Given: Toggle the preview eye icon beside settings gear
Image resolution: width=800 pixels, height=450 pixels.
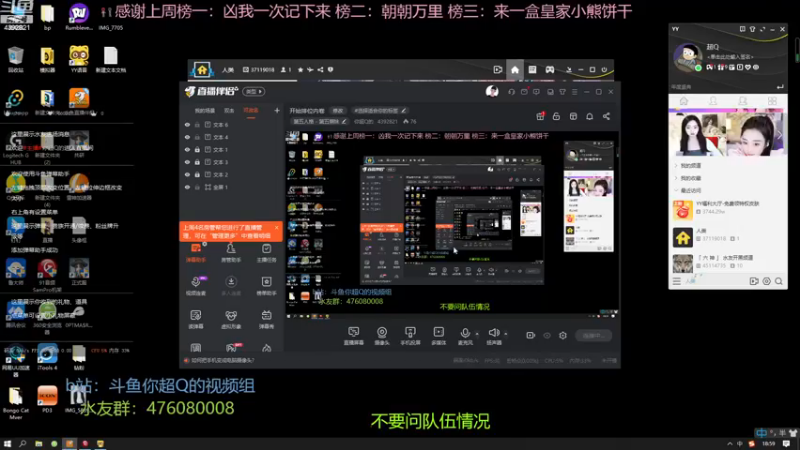Looking at the screenshot, I should 547,335.
